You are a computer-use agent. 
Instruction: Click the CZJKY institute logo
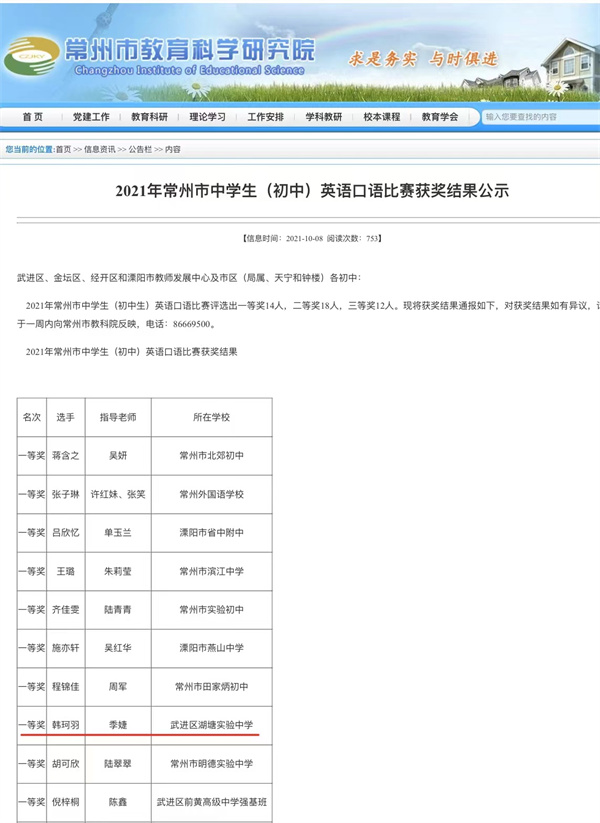click(x=31, y=56)
